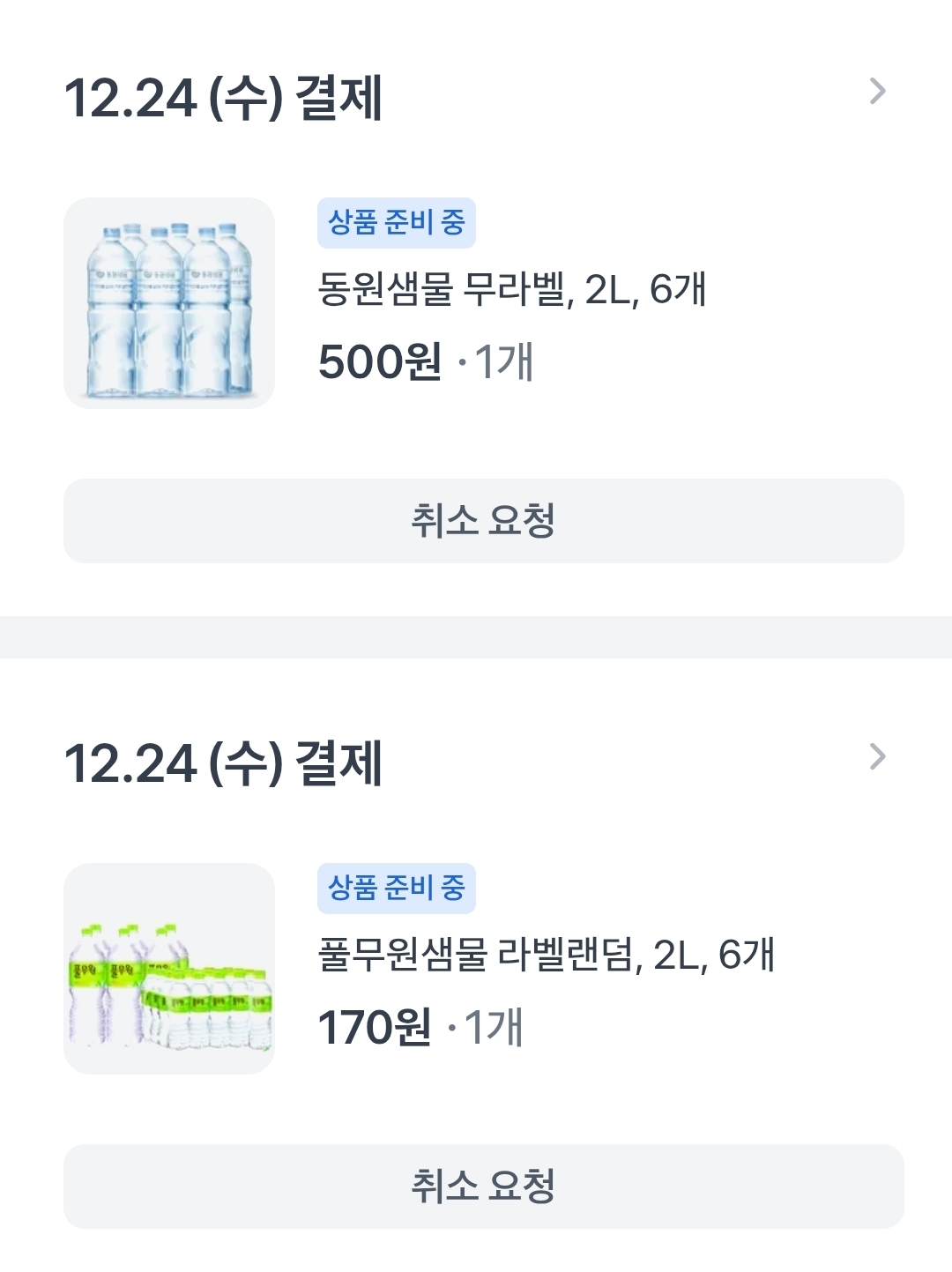
Task: Tap 12.24 (수) date above 풀무원샘물 order
Action: tap(173, 762)
